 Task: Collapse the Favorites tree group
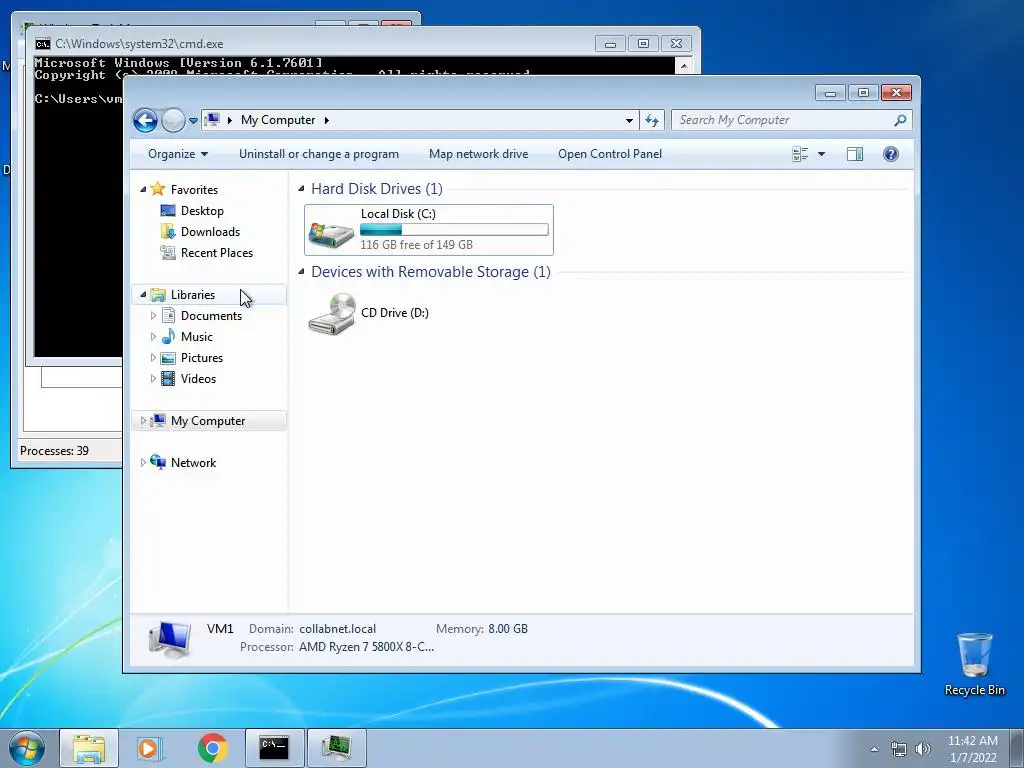pos(143,189)
